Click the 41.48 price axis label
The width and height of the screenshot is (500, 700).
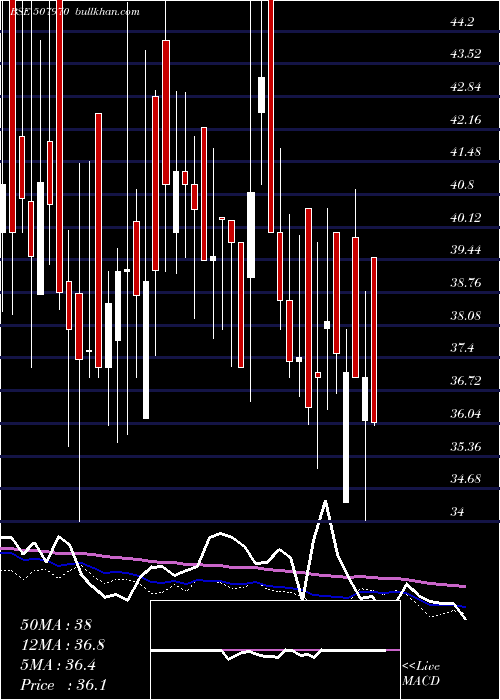(x=466, y=152)
